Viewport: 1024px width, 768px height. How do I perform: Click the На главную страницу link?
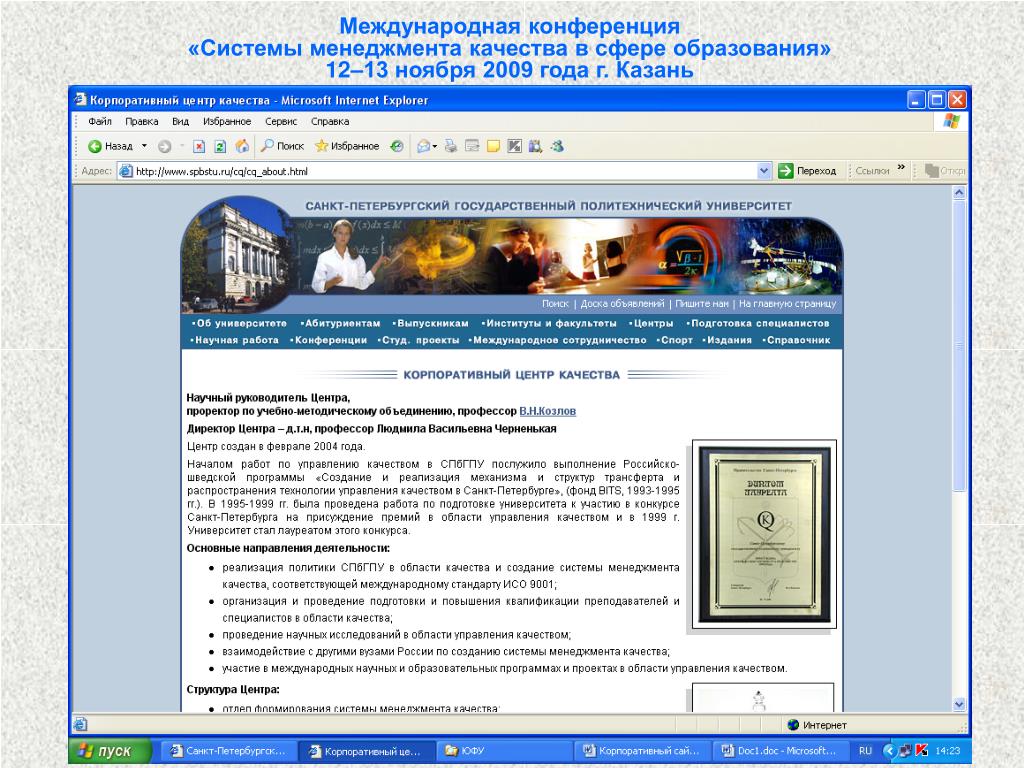coord(788,304)
